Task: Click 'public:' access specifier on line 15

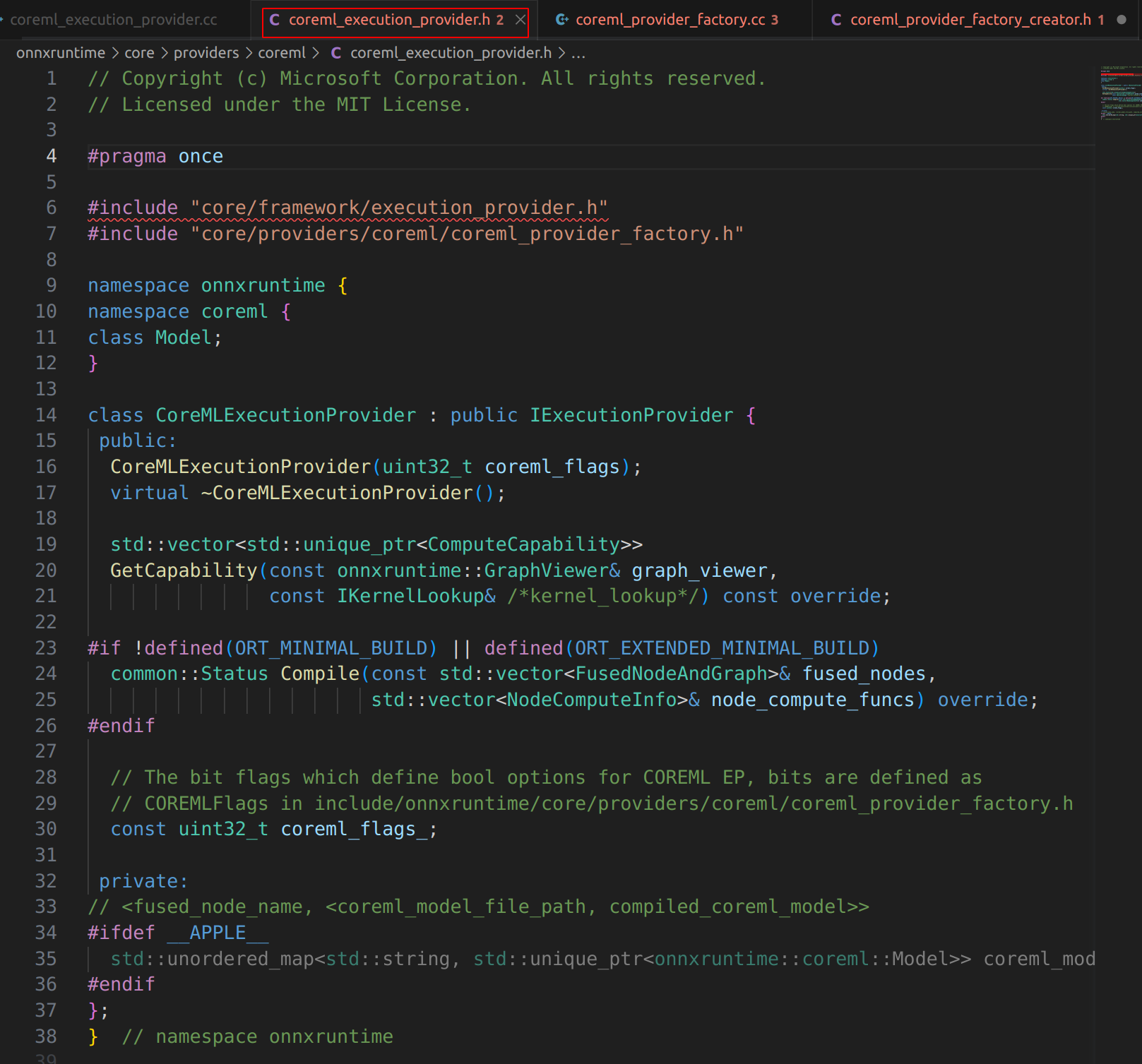Action: (138, 441)
